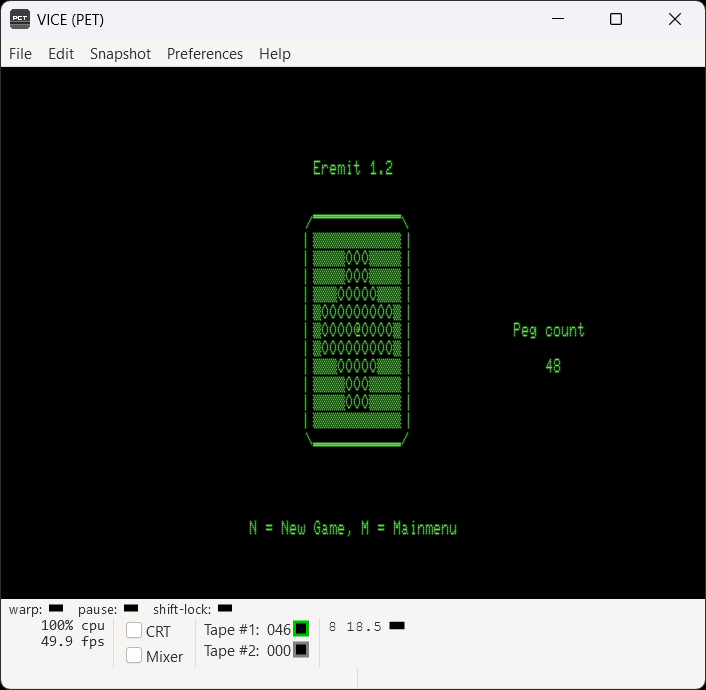The width and height of the screenshot is (706, 690).
Task: Open the Preferences menu
Action: tap(205, 54)
